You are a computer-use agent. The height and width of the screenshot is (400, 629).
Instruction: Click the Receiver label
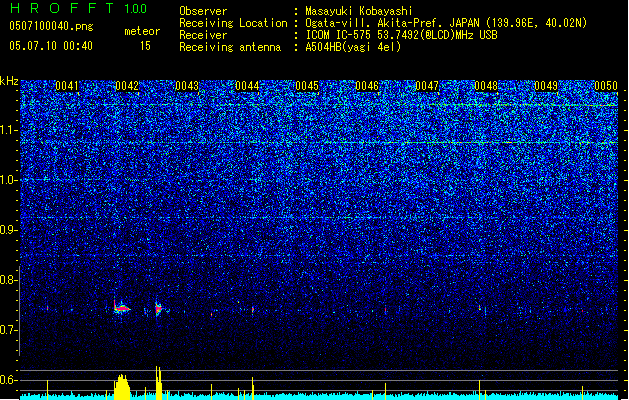[x=203, y=35]
